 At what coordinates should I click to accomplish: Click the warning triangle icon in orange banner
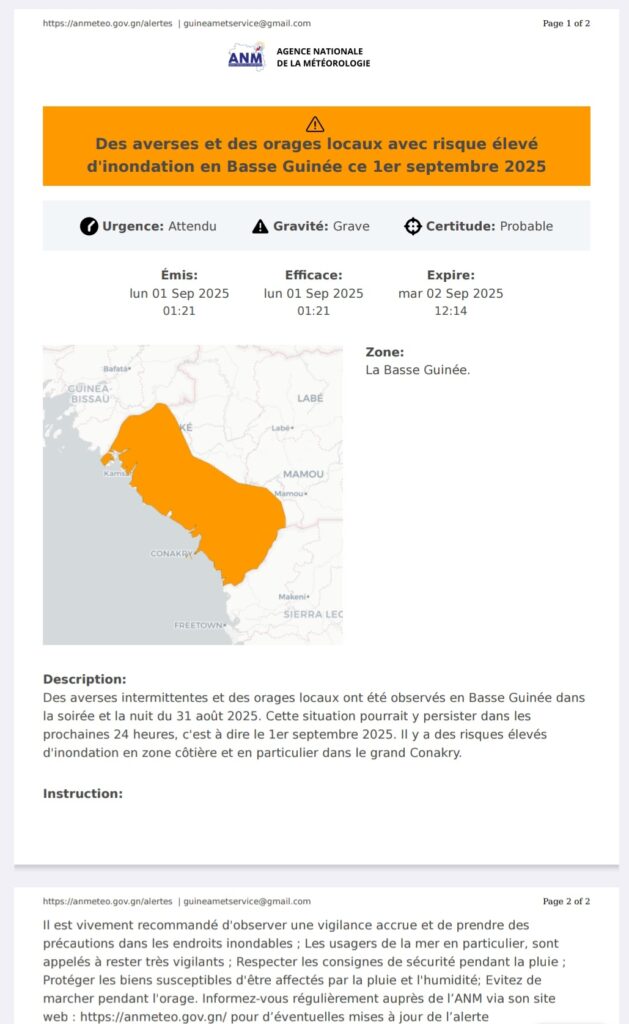(x=315, y=124)
